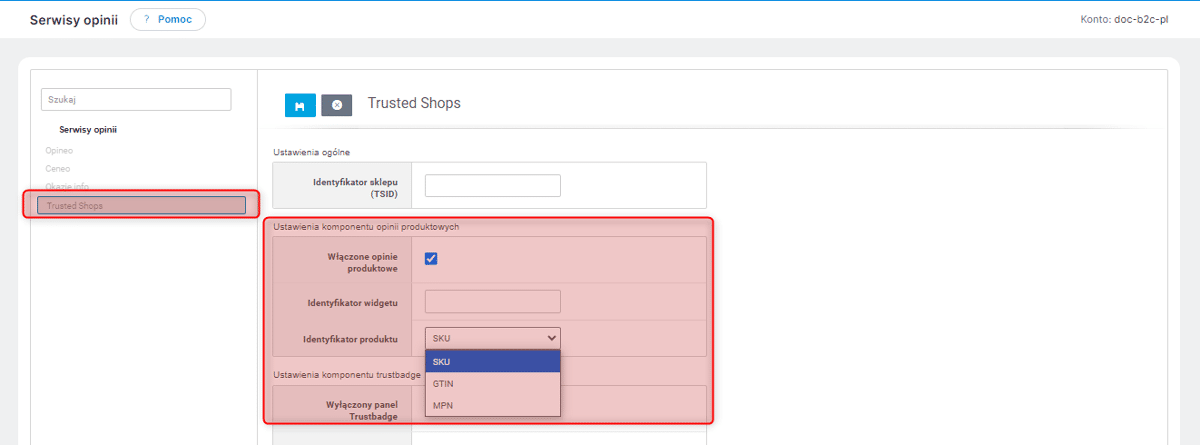Click the Wyłączony panel Trustbadge label
1200x445 pixels.
click(360, 410)
